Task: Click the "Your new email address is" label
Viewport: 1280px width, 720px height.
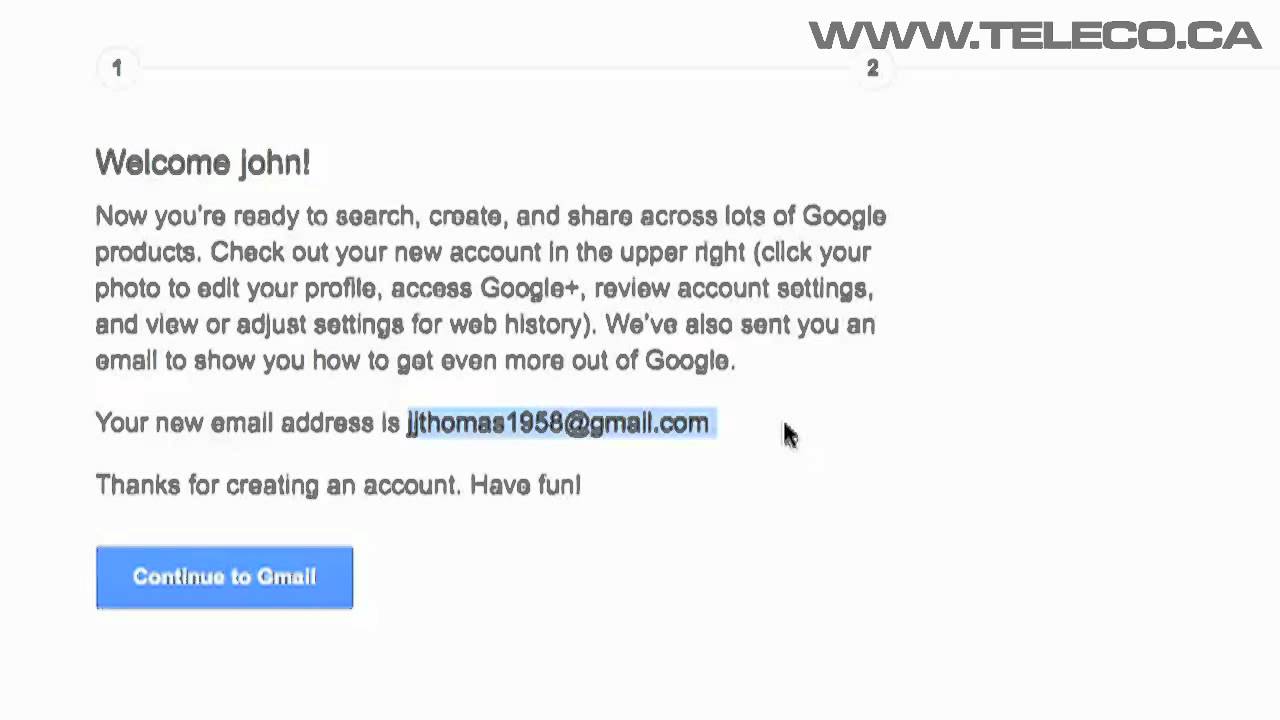Action: click(x=247, y=423)
